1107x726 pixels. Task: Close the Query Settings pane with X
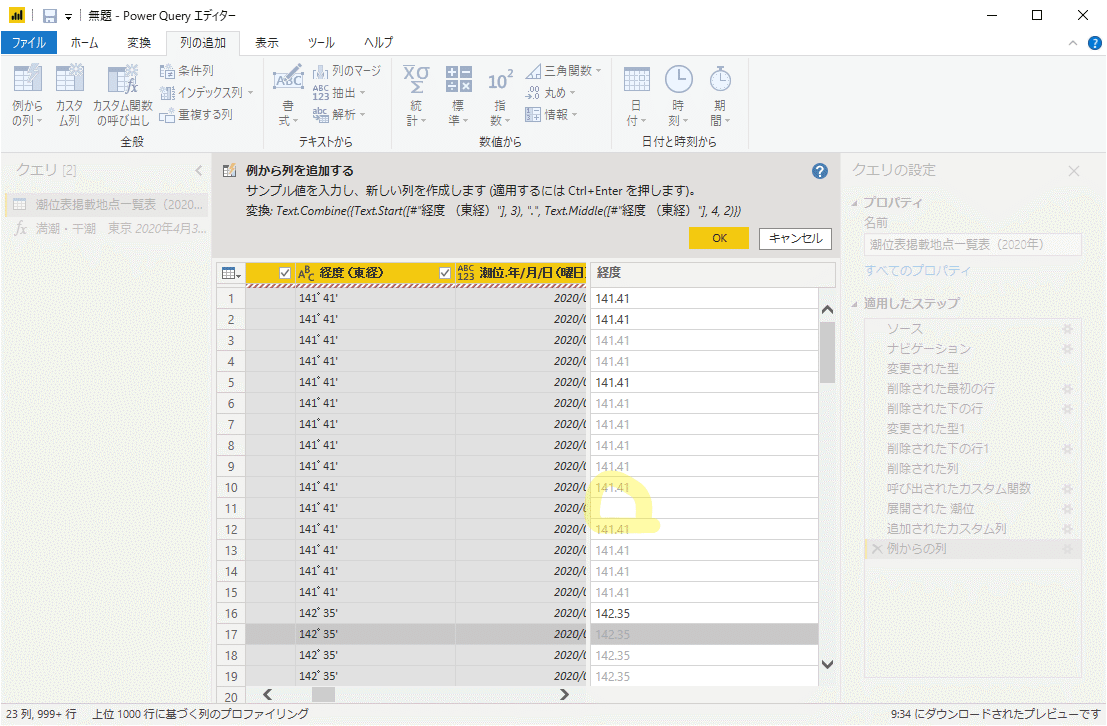coord(1074,171)
